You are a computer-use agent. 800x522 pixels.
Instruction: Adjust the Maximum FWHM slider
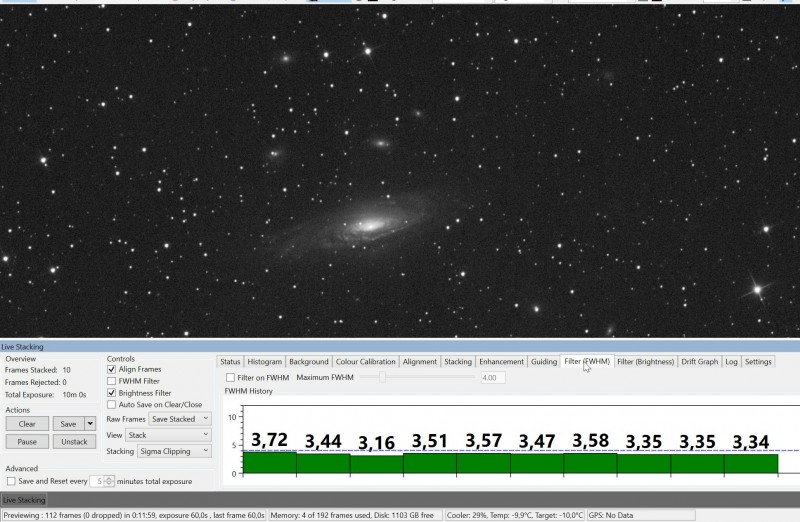point(382,377)
